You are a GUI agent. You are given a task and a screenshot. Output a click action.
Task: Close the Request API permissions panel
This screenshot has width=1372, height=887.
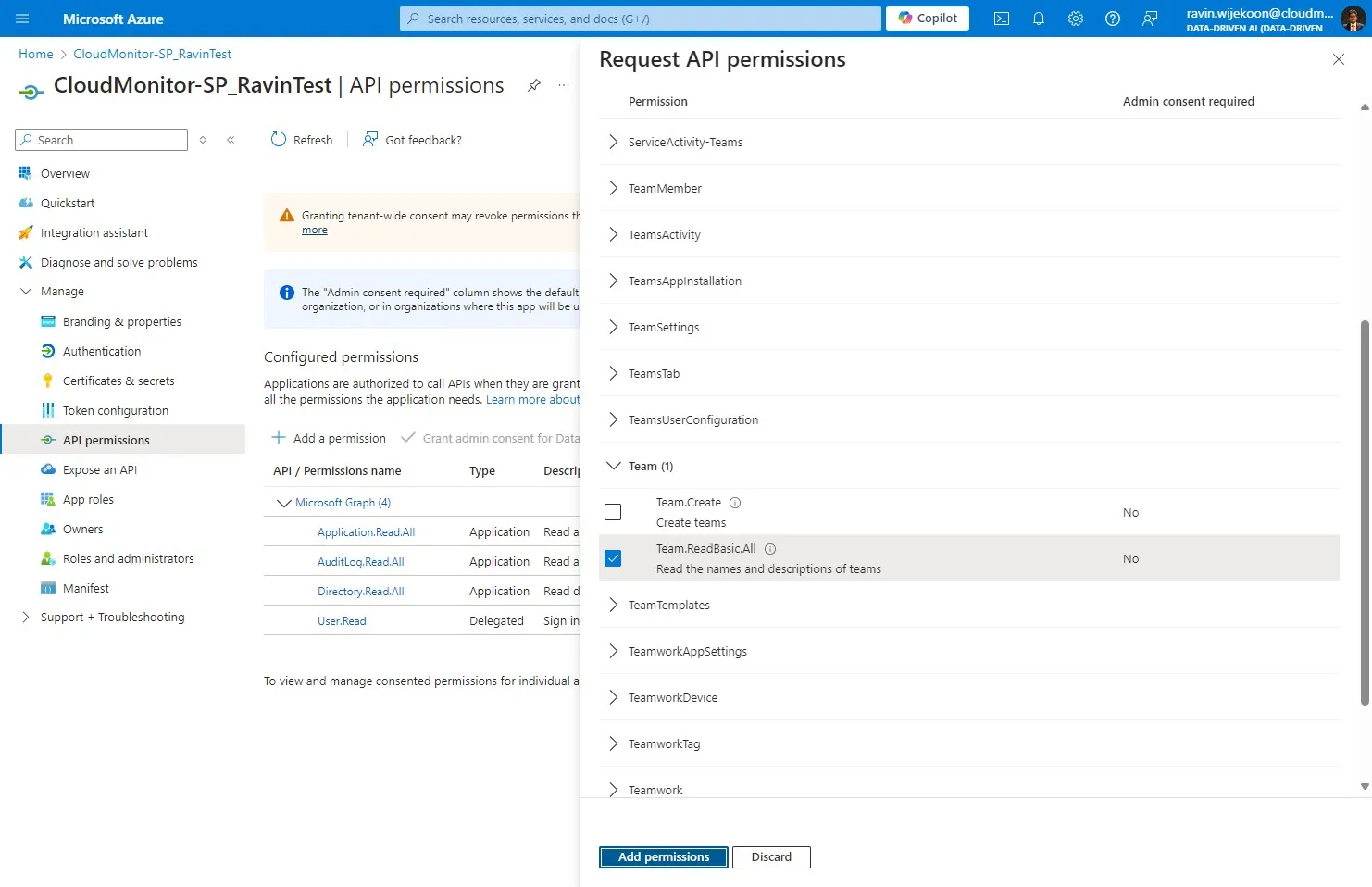pyautogui.click(x=1339, y=59)
